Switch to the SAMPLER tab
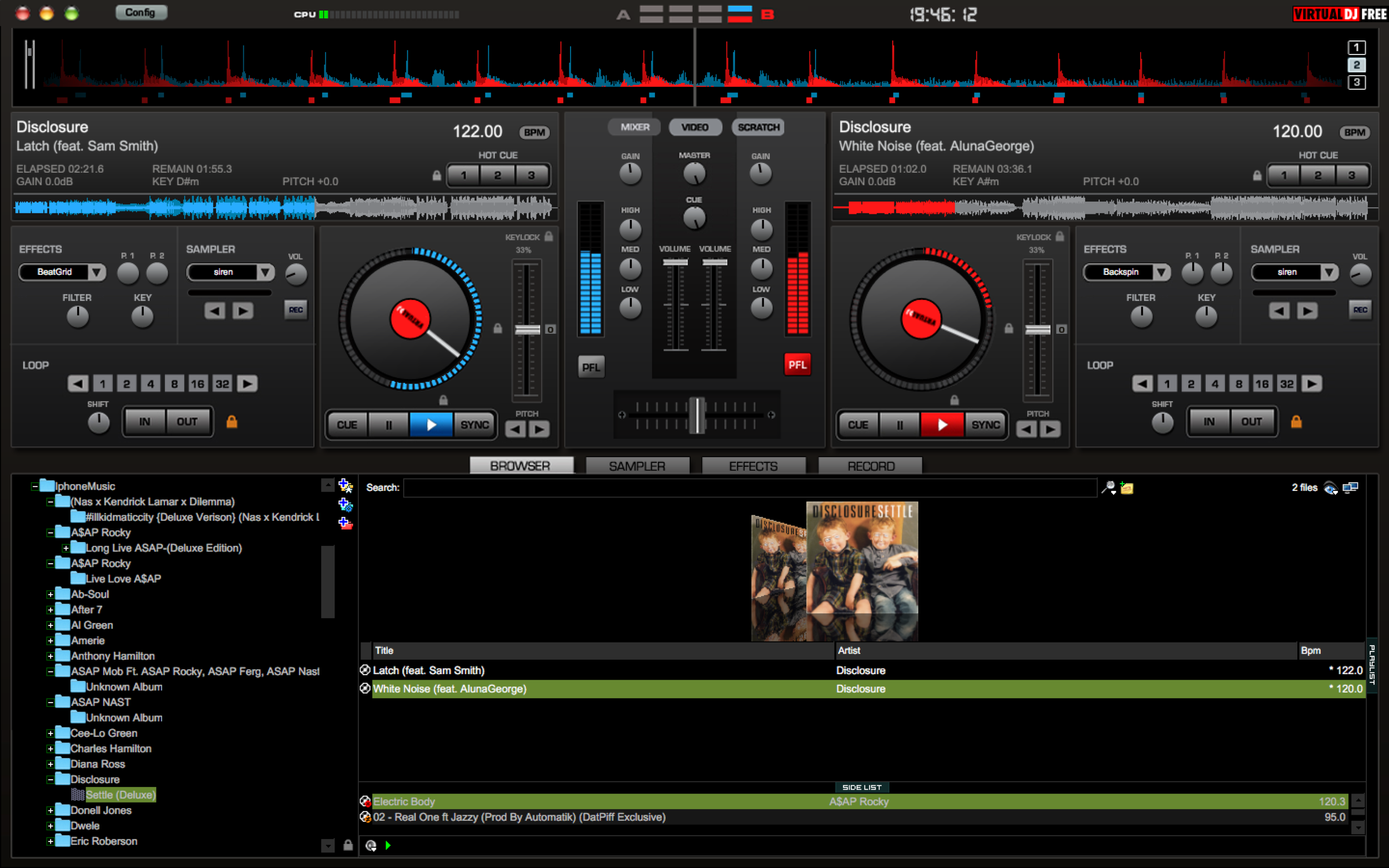The image size is (1389, 868). (x=637, y=465)
